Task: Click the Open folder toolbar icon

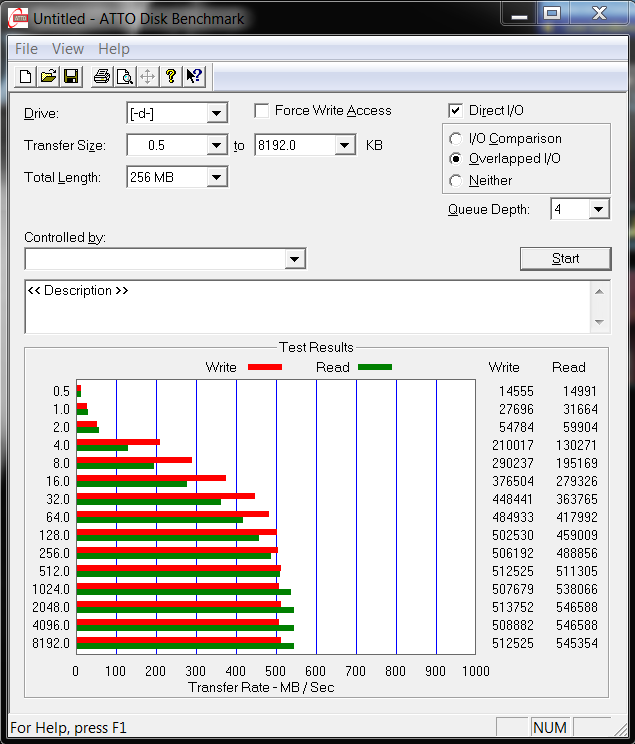Action: [48, 76]
